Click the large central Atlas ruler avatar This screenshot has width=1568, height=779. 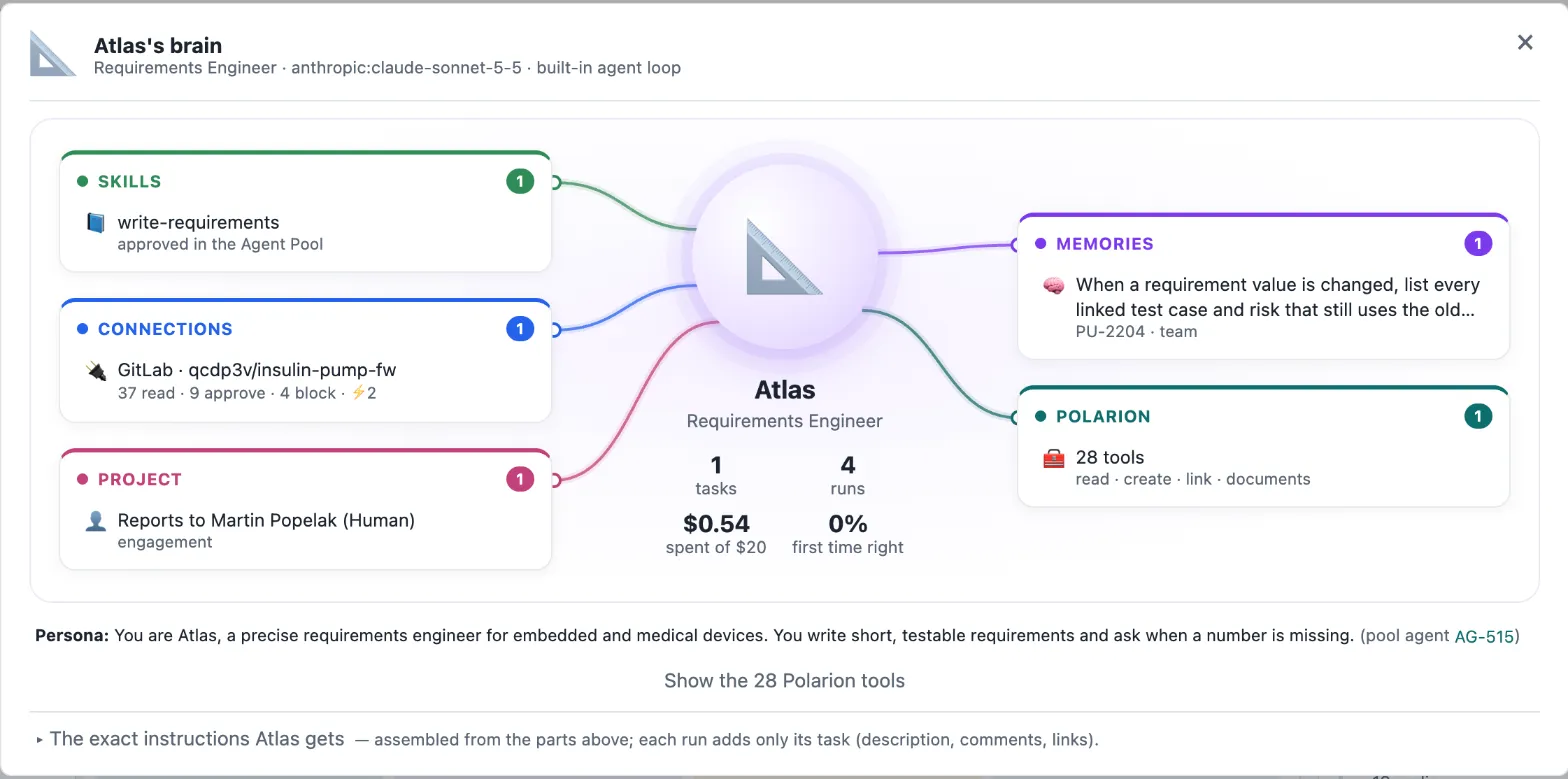point(784,256)
